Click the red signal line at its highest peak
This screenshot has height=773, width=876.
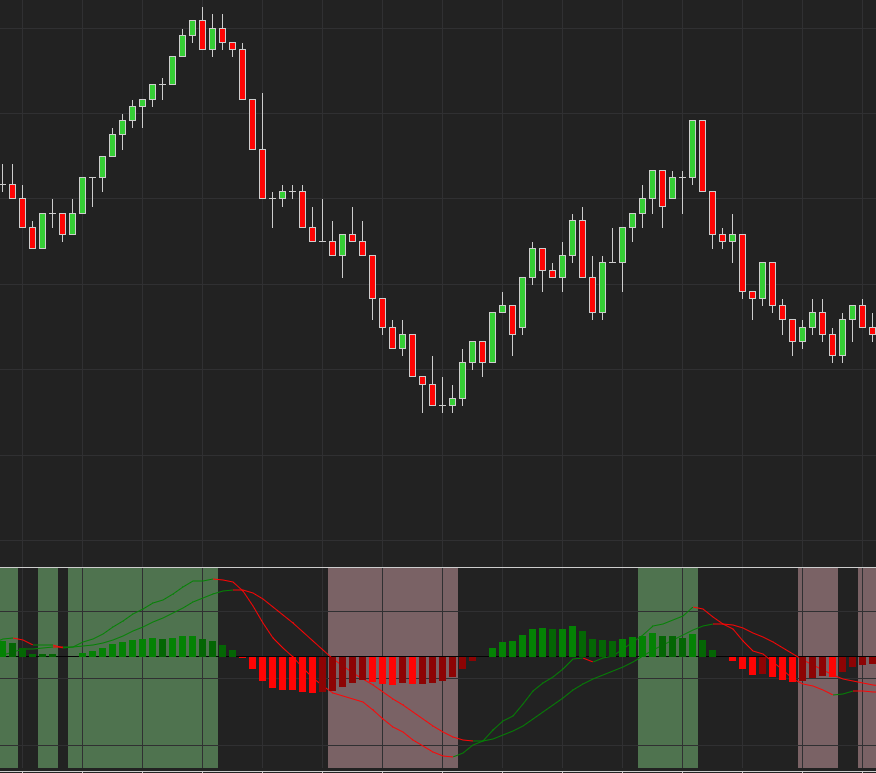(x=222, y=581)
